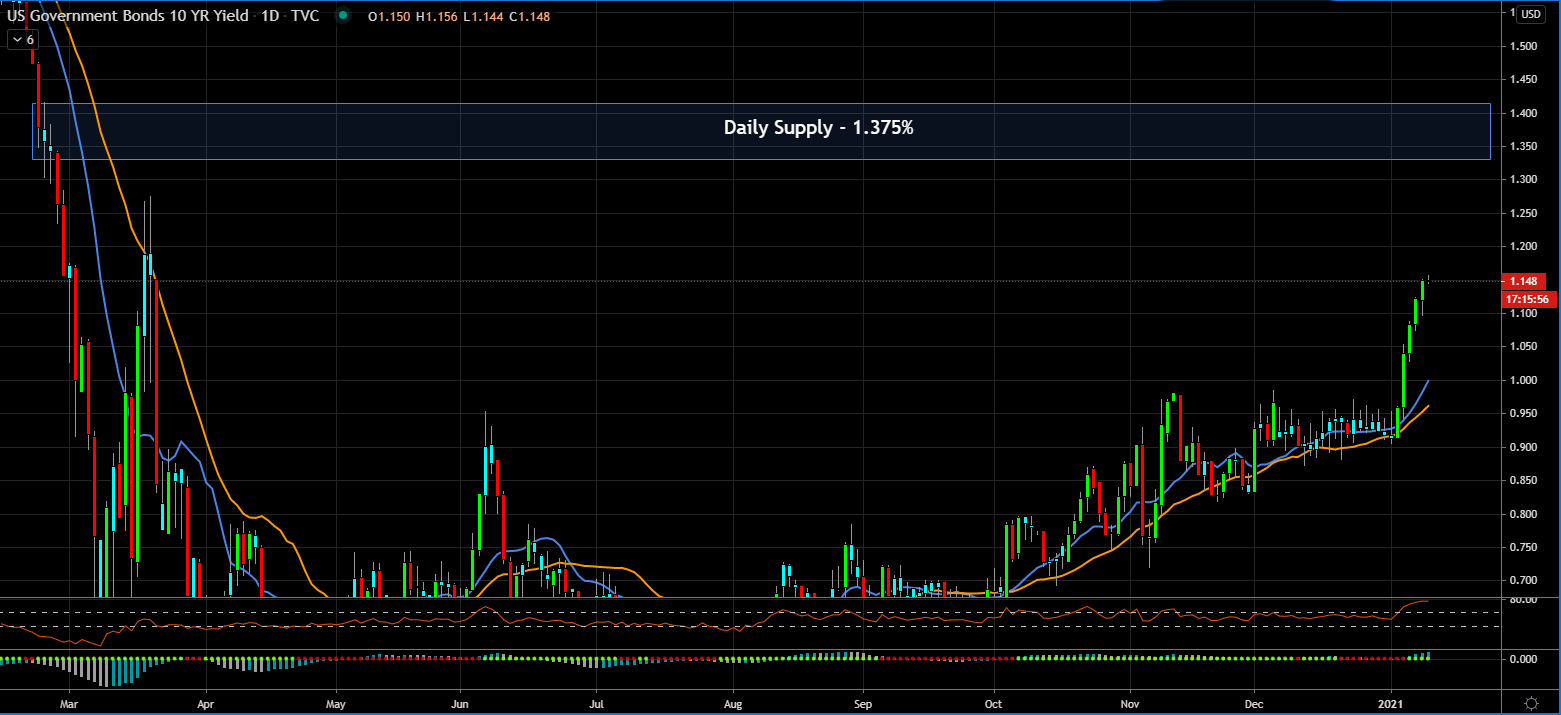Click the 0.700 price scale label

(1524, 581)
